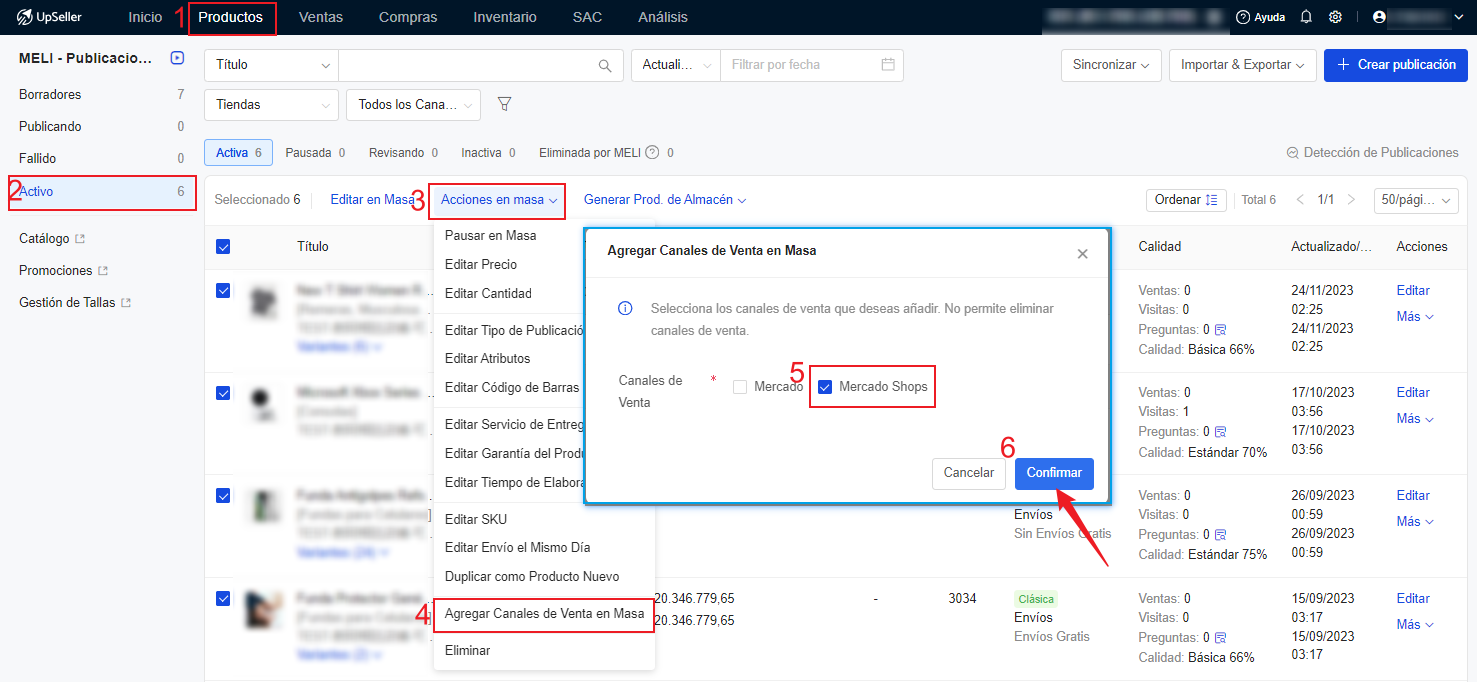Viewport: 1477px width, 682px height.
Task: Click Preguntas icon in row updated 17/10/2023
Action: [x=1221, y=432]
